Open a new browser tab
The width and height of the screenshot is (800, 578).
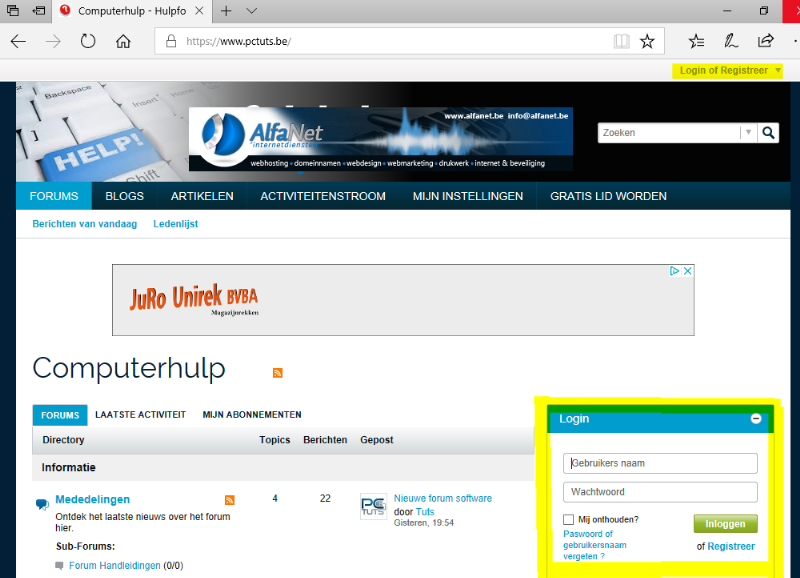click(x=226, y=11)
